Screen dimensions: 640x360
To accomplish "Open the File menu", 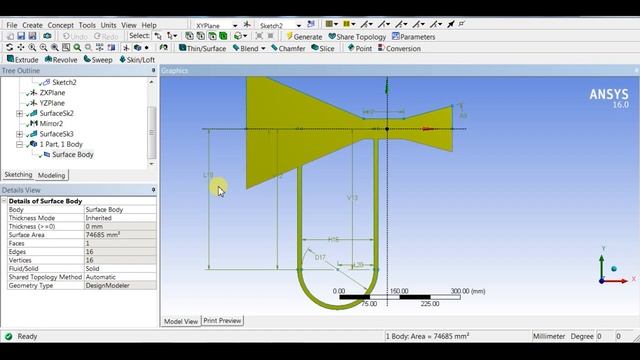I will point(12,25).
